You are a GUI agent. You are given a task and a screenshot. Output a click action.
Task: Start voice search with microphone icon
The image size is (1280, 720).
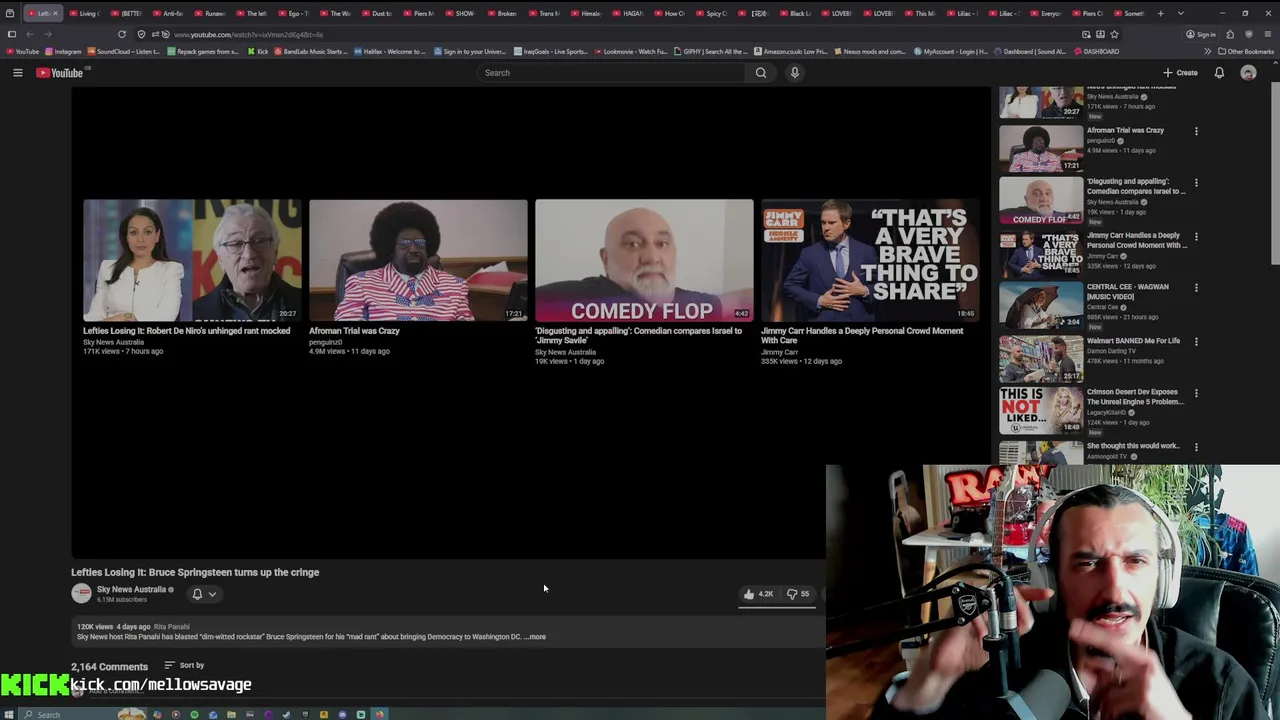[795, 72]
